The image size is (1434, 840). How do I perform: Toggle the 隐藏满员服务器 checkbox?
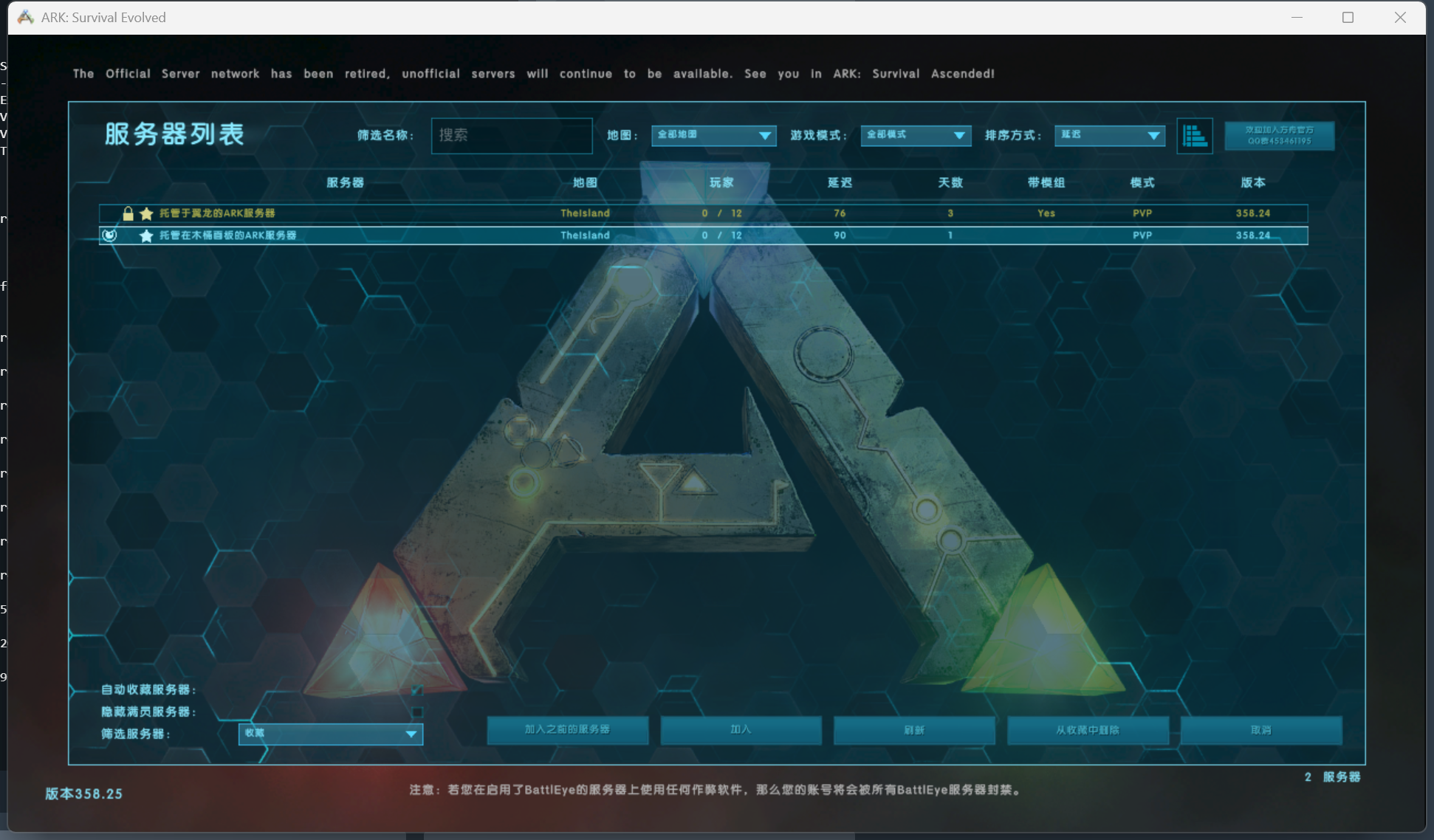417,712
